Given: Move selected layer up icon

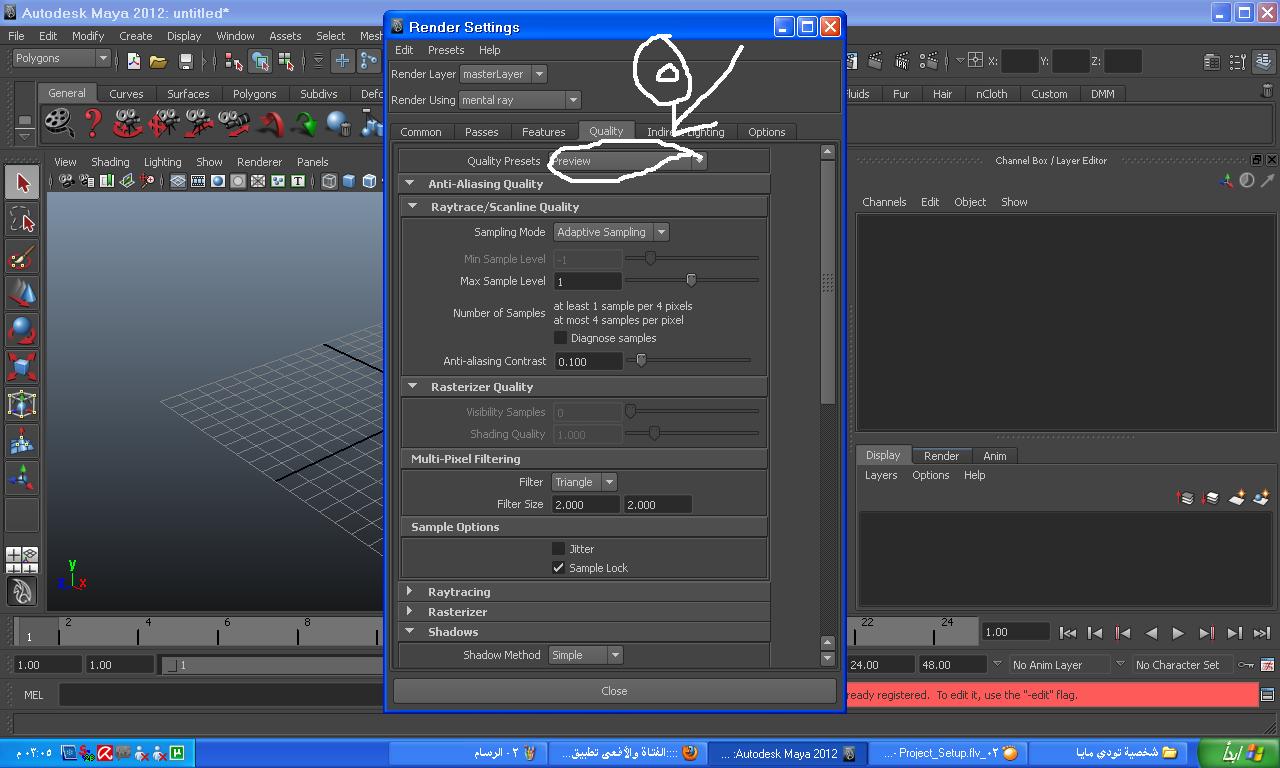Looking at the screenshot, I should pyautogui.click(x=1185, y=497).
